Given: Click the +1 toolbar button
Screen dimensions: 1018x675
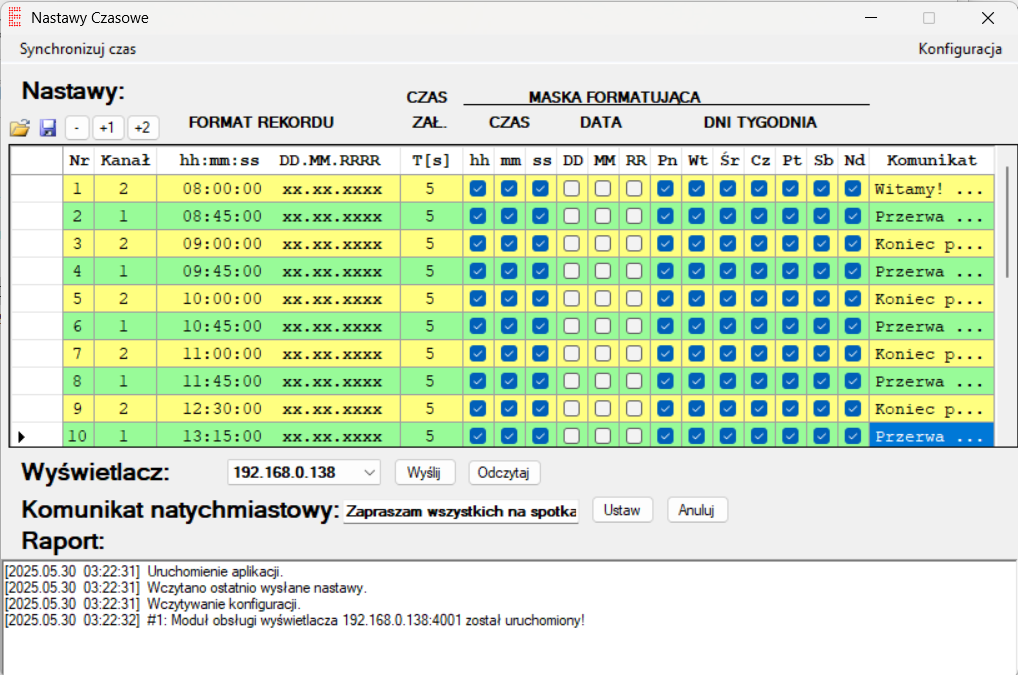Looking at the screenshot, I should tap(107, 127).
